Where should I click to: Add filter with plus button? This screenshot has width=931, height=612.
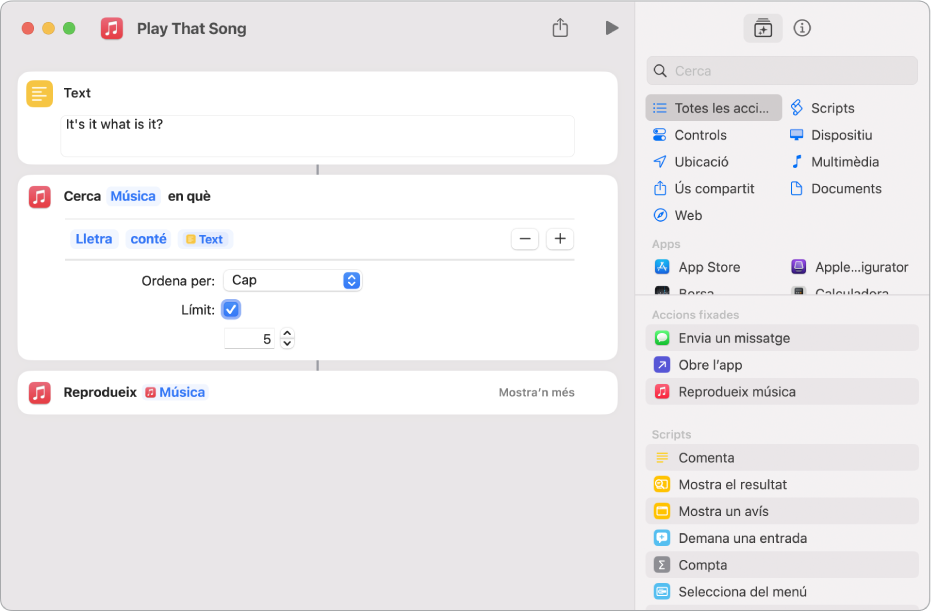point(559,239)
